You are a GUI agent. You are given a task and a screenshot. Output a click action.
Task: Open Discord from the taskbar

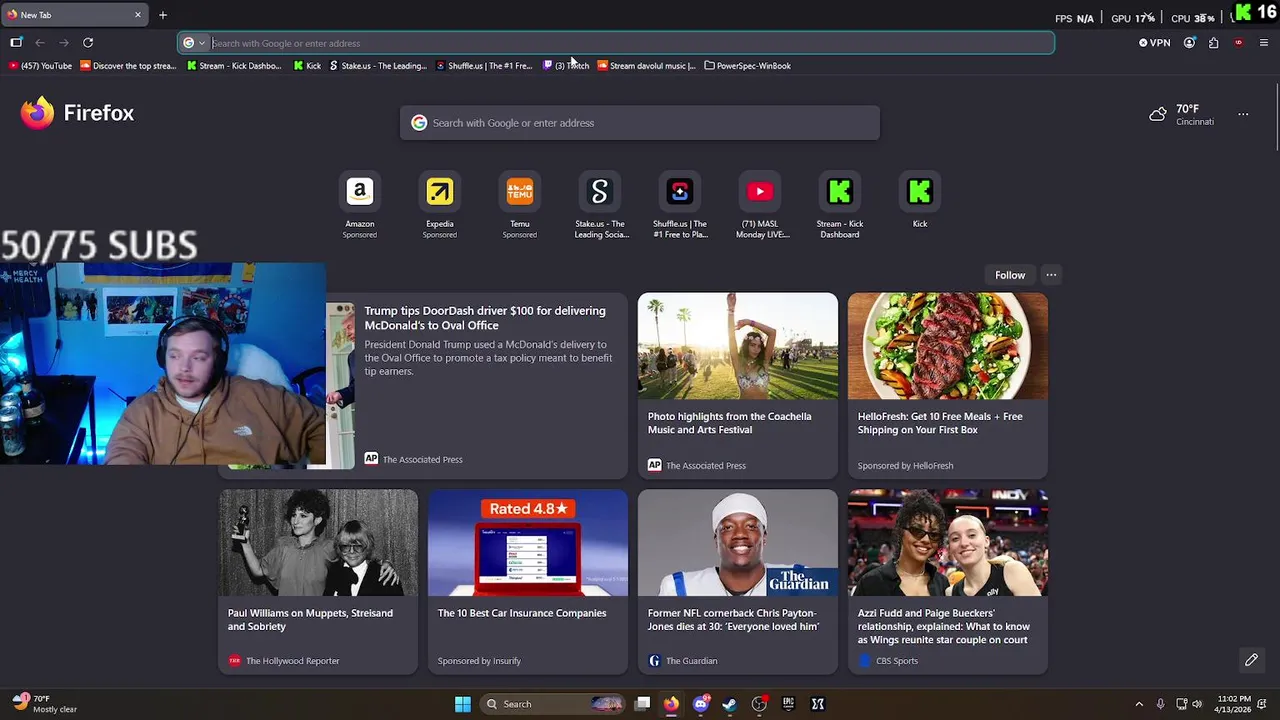(701, 704)
